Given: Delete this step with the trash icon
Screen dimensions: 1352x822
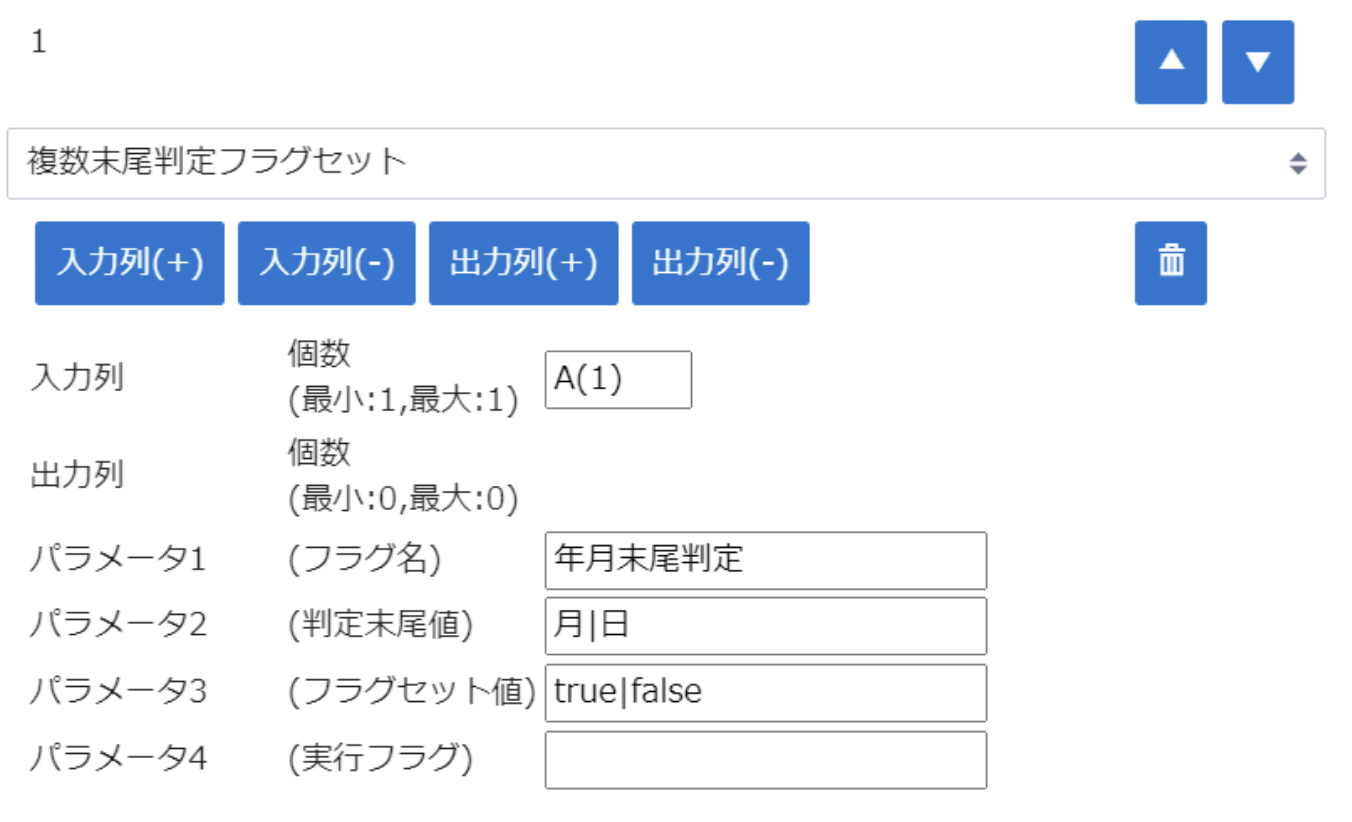Looking at the screenshot, I should point(1170,263).
